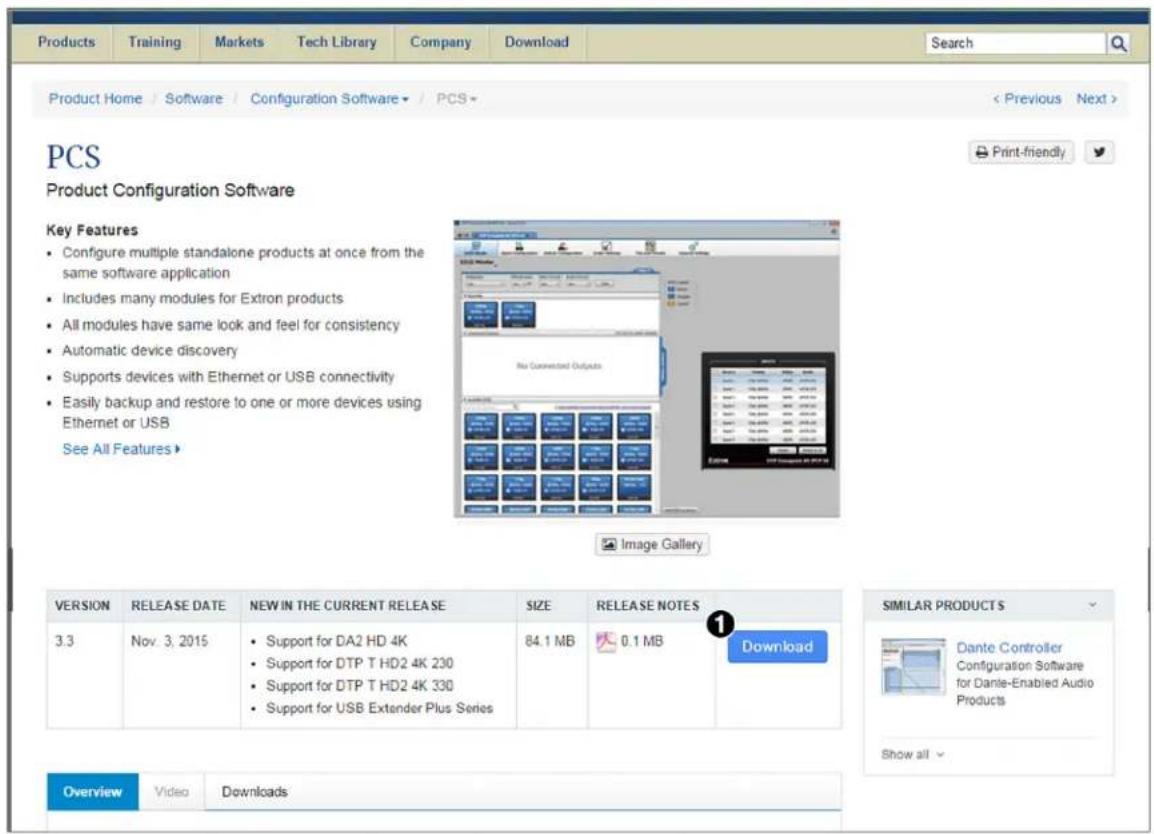Collapse the Similar Products panel chevron

1093,605
